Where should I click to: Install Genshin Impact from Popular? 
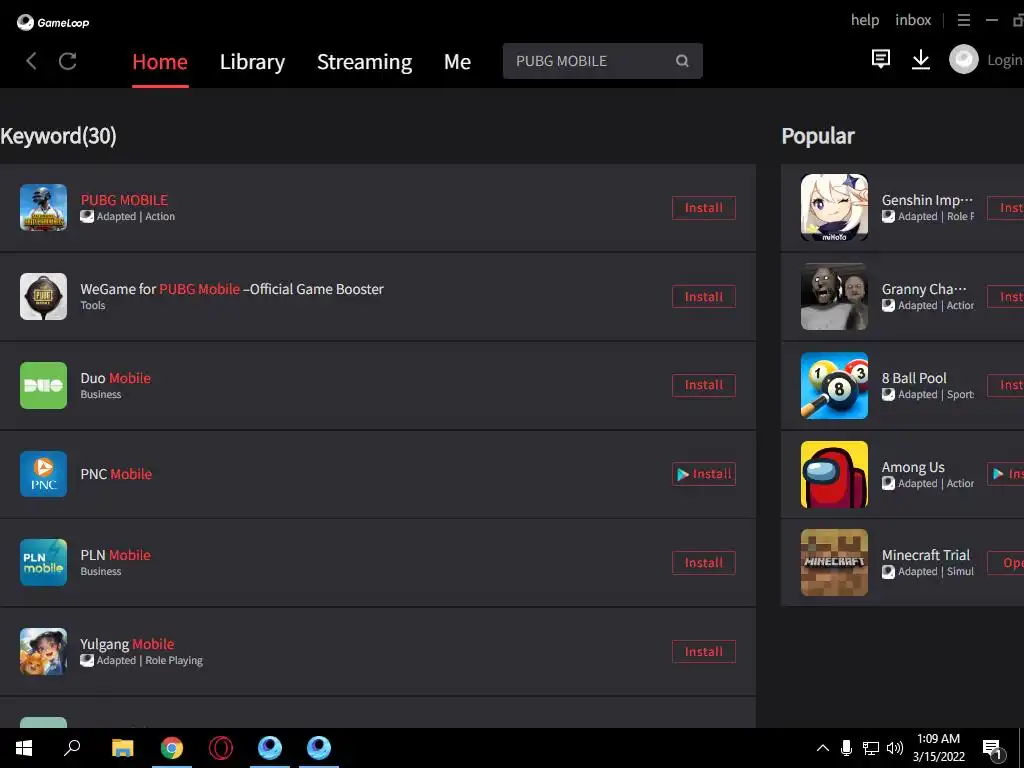click(x=1006, y=208)
